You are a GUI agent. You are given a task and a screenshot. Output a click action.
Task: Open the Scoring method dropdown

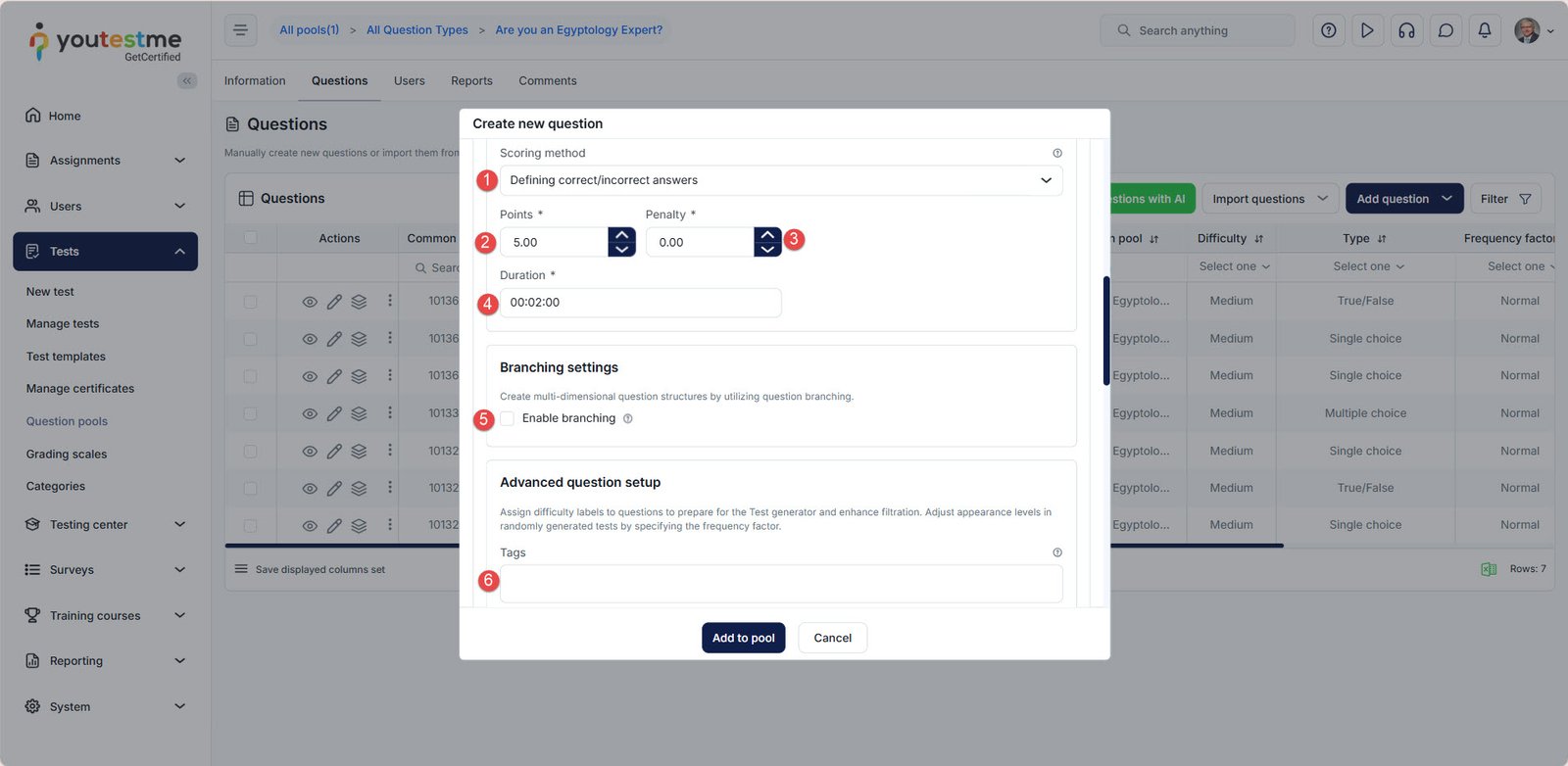pos(780,180)
